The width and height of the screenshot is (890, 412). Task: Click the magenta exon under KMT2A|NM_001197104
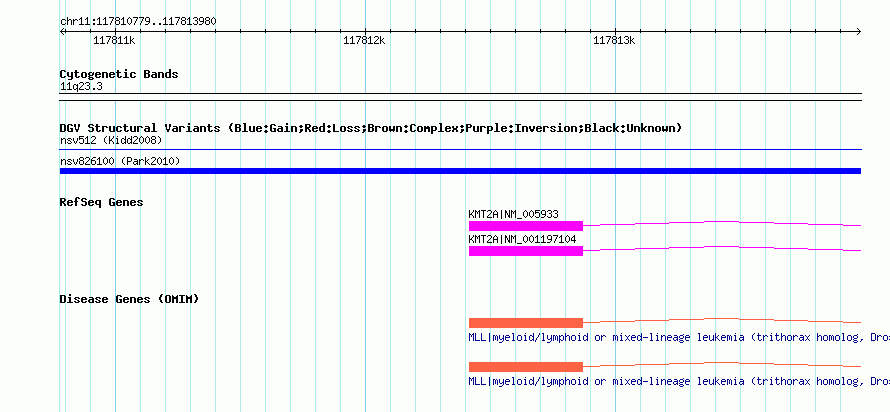[526, 251]
